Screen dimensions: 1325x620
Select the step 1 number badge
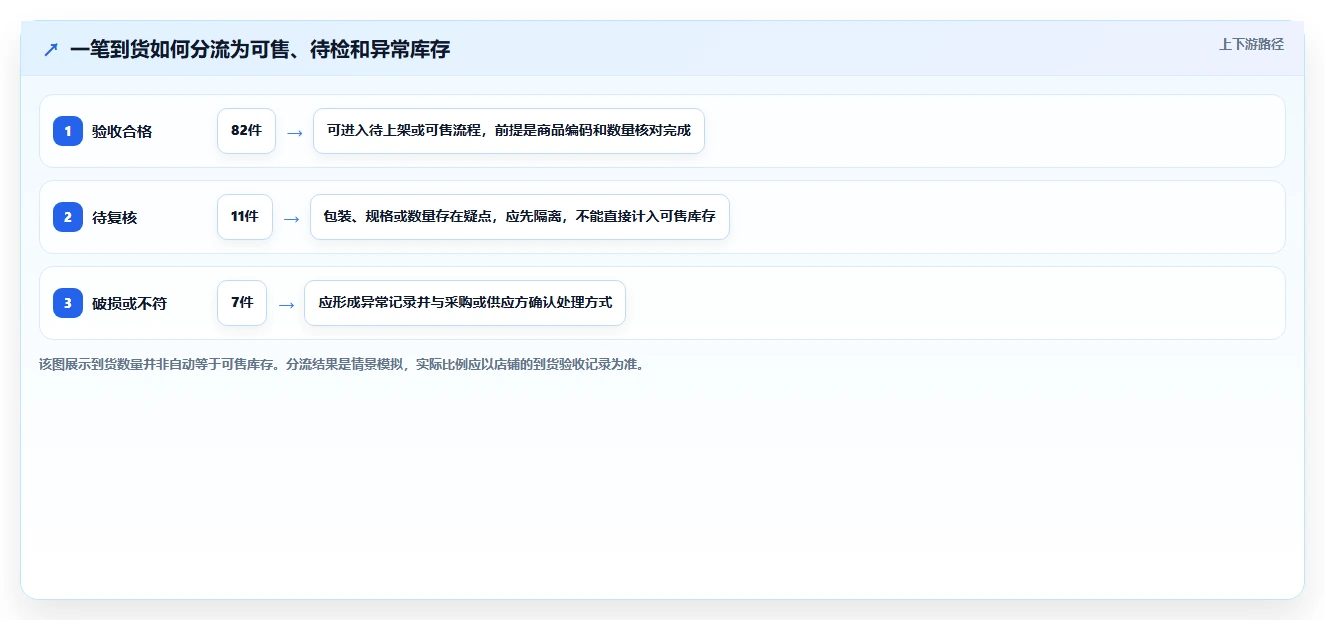pyautogui.click(x=68, y=131)
